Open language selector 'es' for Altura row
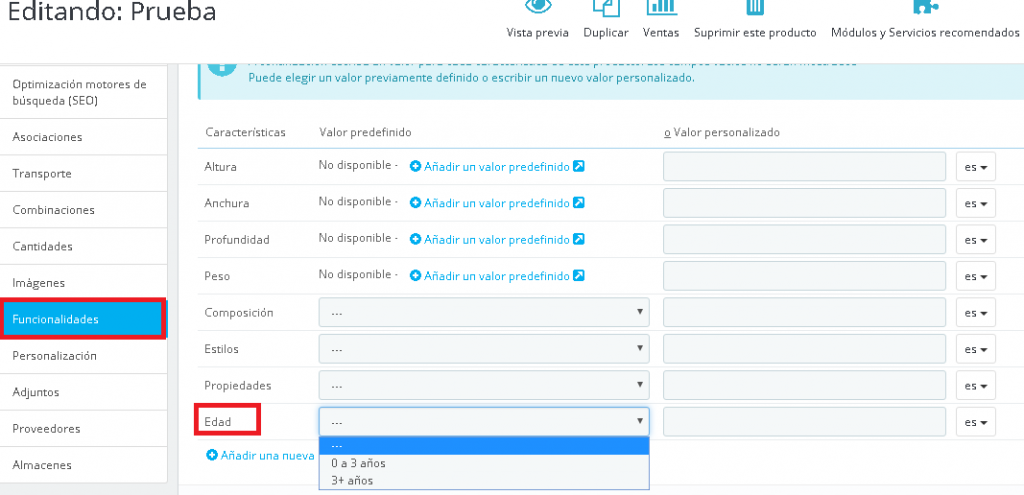This screenshot has height=495, width=1024. [975, 167]
